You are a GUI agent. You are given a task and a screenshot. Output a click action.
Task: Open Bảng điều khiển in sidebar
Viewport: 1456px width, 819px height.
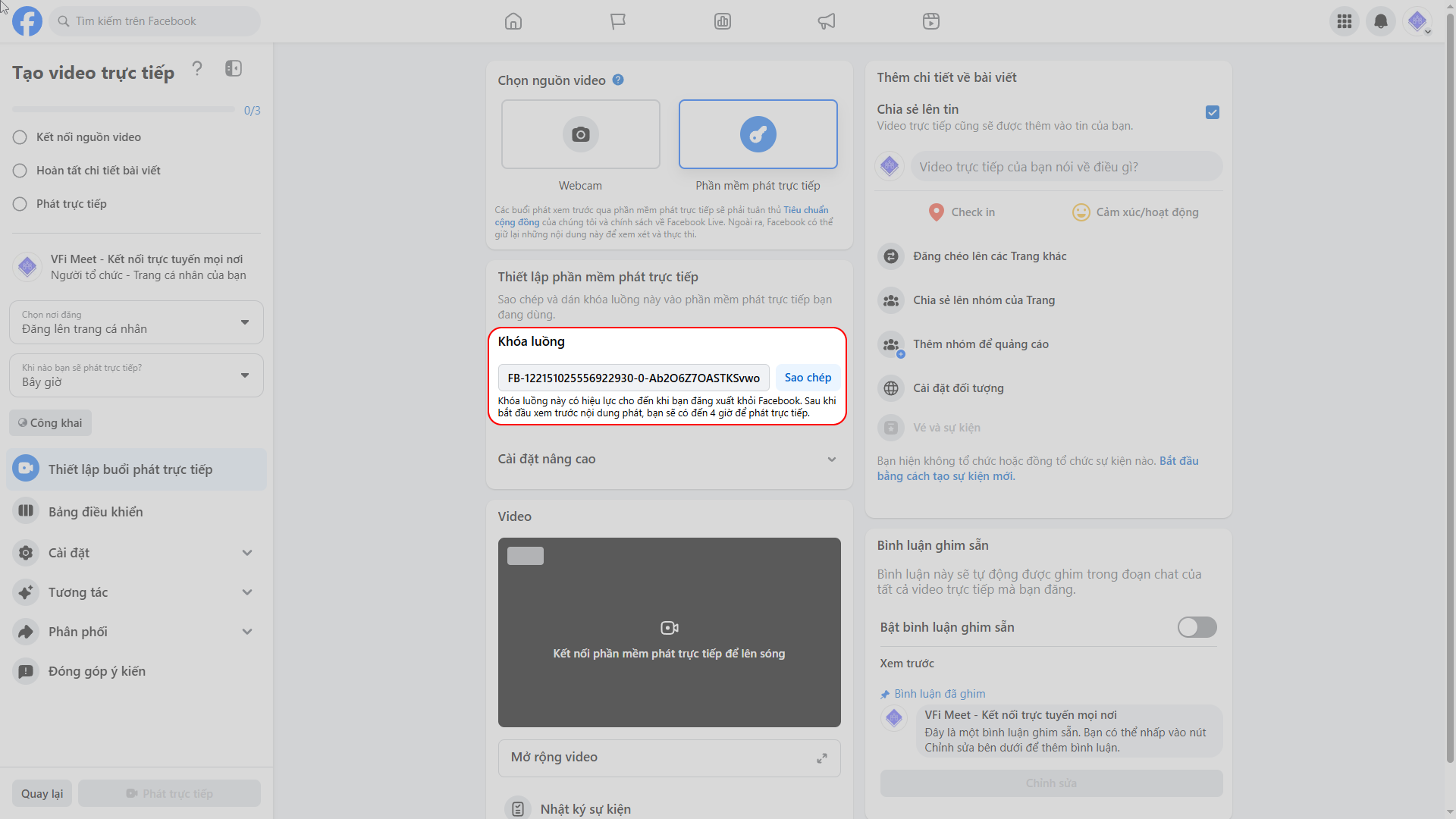coord(96,512)
